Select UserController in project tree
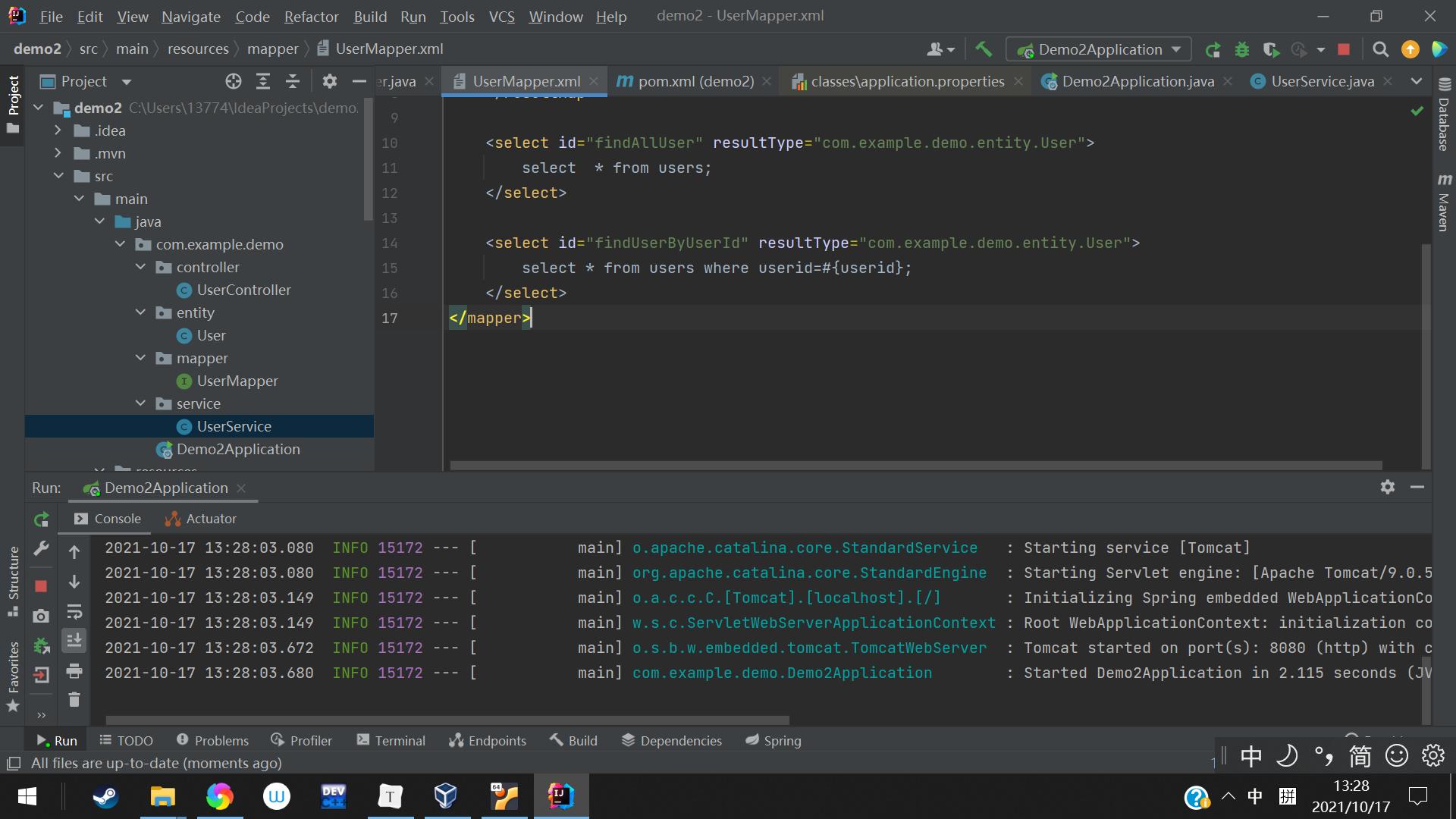Image resolution: width=1456 pixels, height=819 pixels. click(243, 290)
